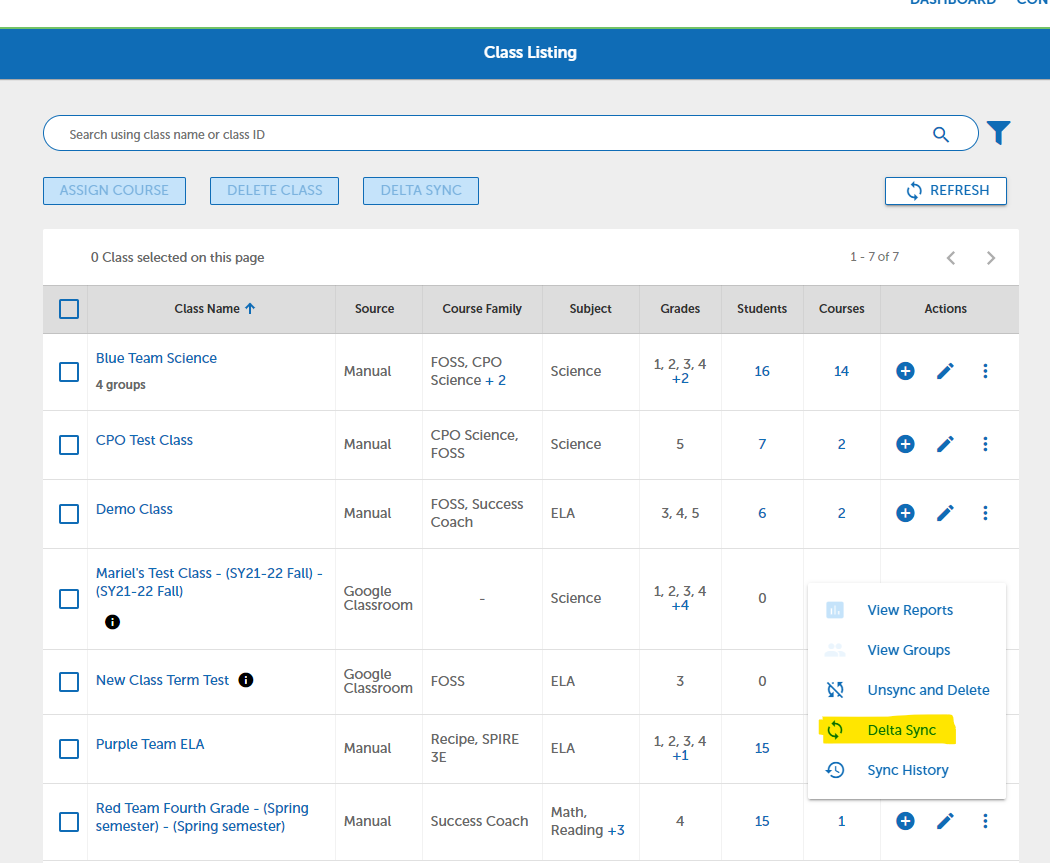
Task: Open Red Team Fourth Grade class link
Action: point(202,817)
